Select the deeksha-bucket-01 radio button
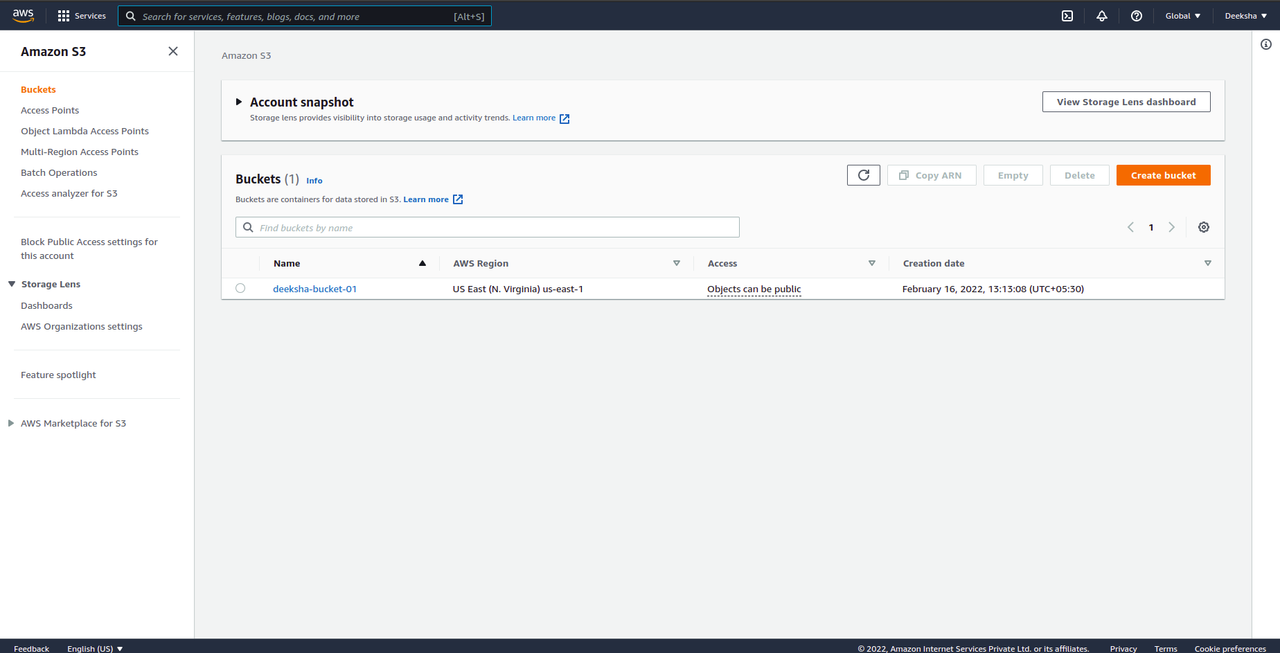The height and width of the screenshot is (653, 1280). coord(240,288)
